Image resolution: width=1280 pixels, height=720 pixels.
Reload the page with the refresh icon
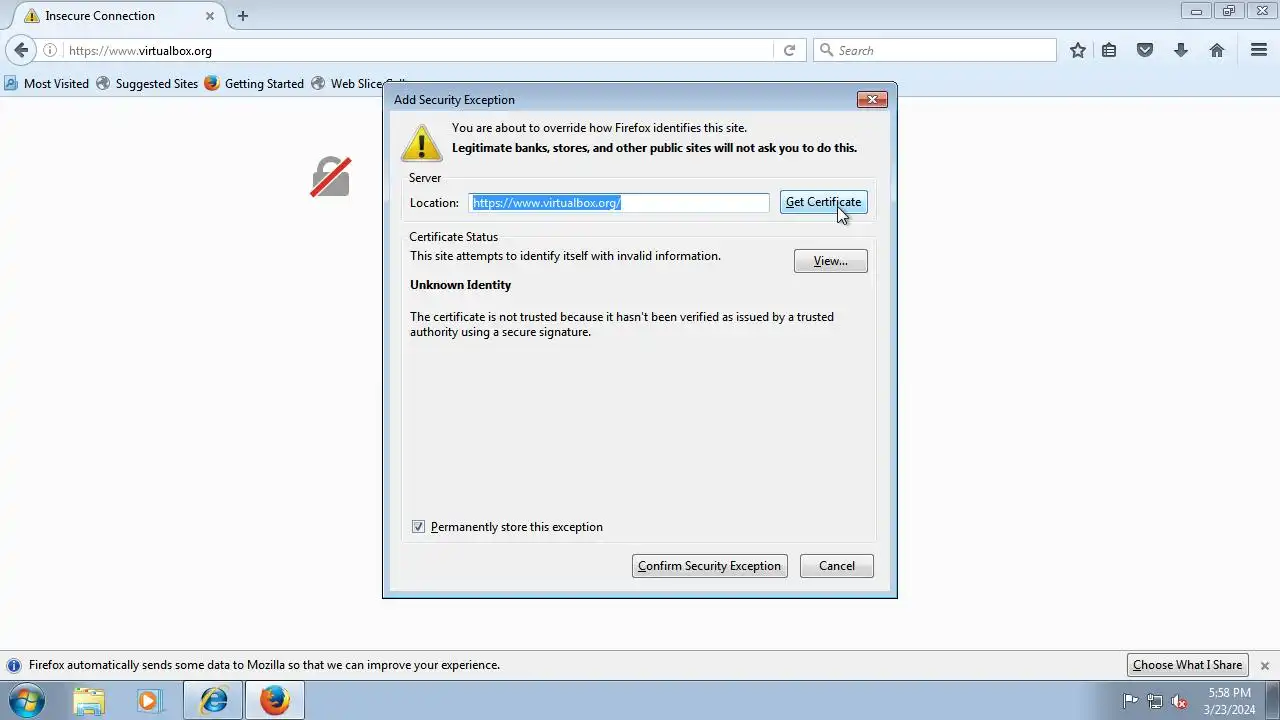(789, 50)
